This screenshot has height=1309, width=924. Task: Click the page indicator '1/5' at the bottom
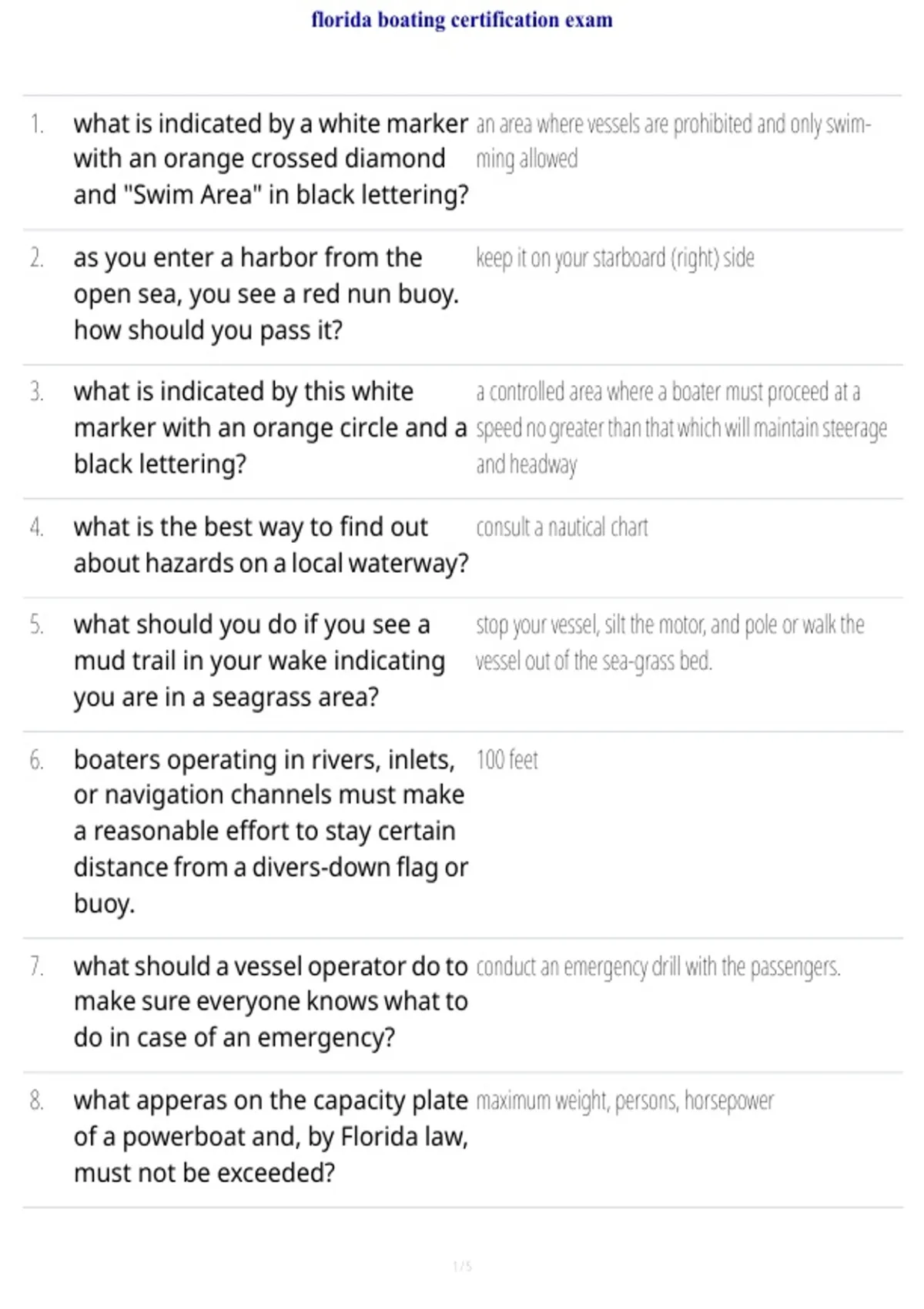tap(462, 1266)
